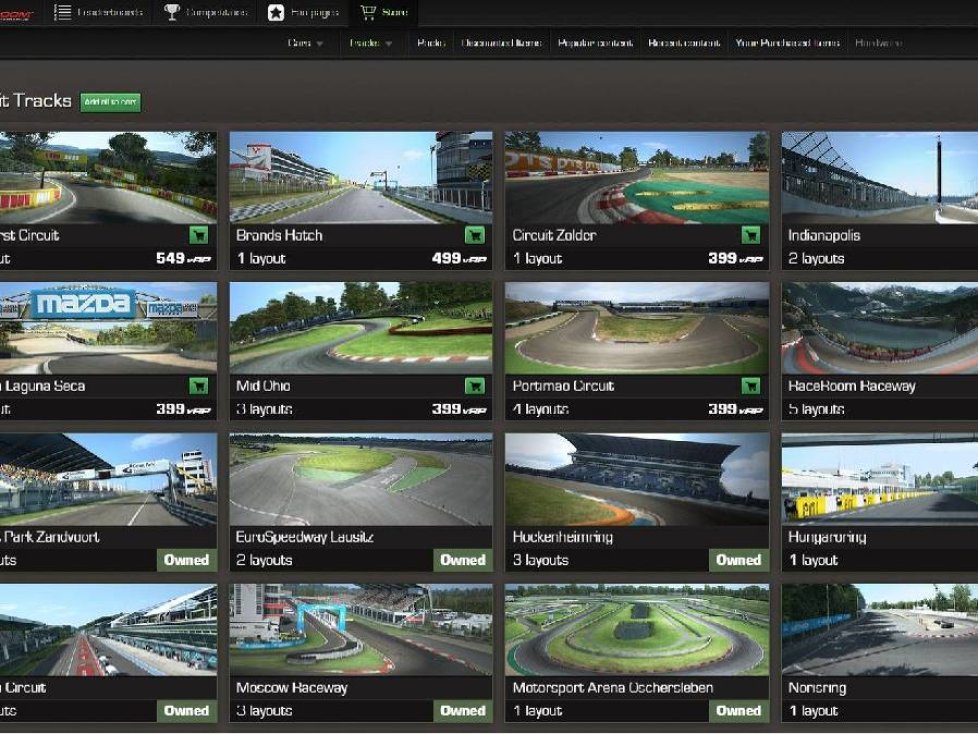The height and width of the screenshot is (734, 978).
Task: Click the 399 vRP price on Mid Ohio
Action: click(459, 409)
